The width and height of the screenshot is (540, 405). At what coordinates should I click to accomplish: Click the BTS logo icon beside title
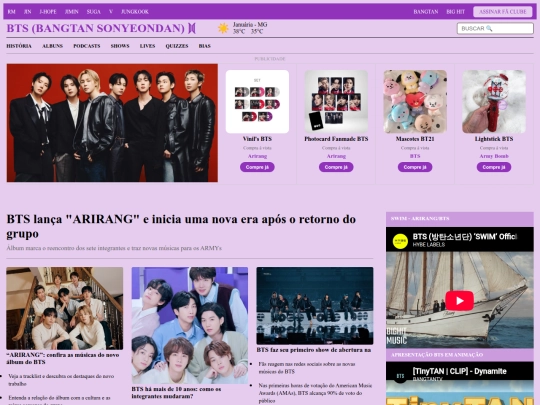pos(192,28)
